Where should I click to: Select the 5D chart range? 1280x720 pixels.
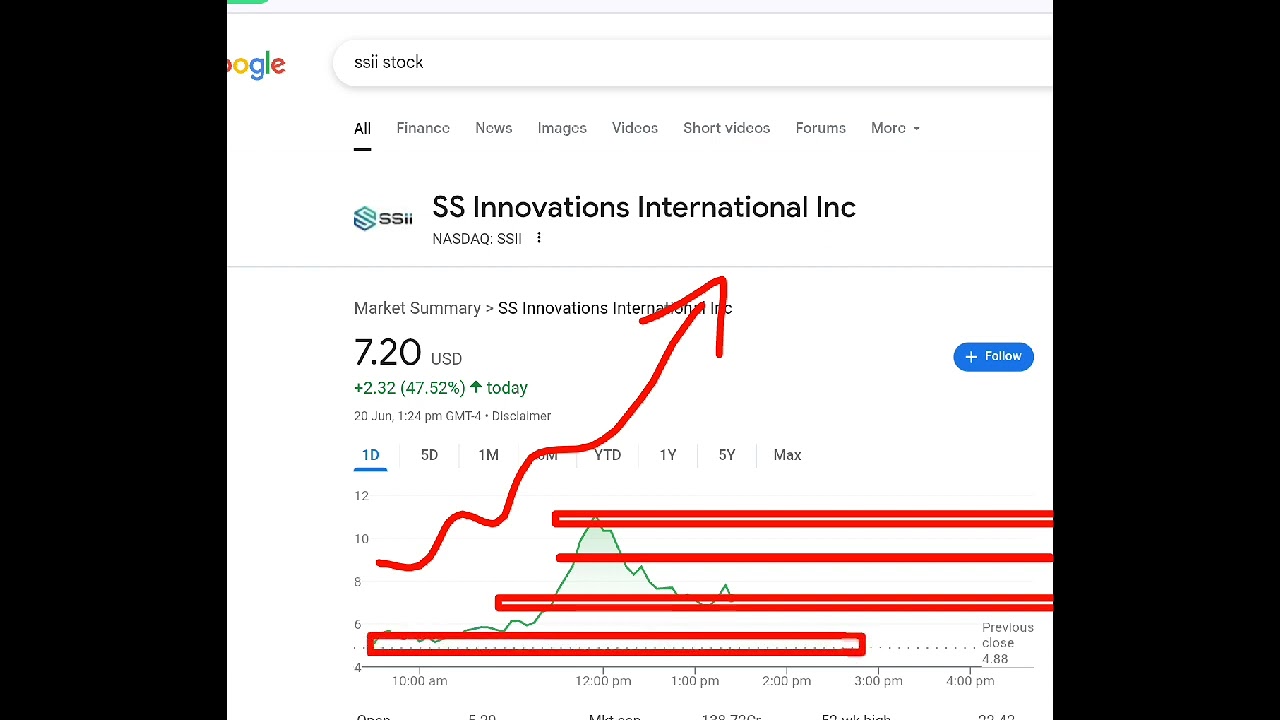(429, 455)
